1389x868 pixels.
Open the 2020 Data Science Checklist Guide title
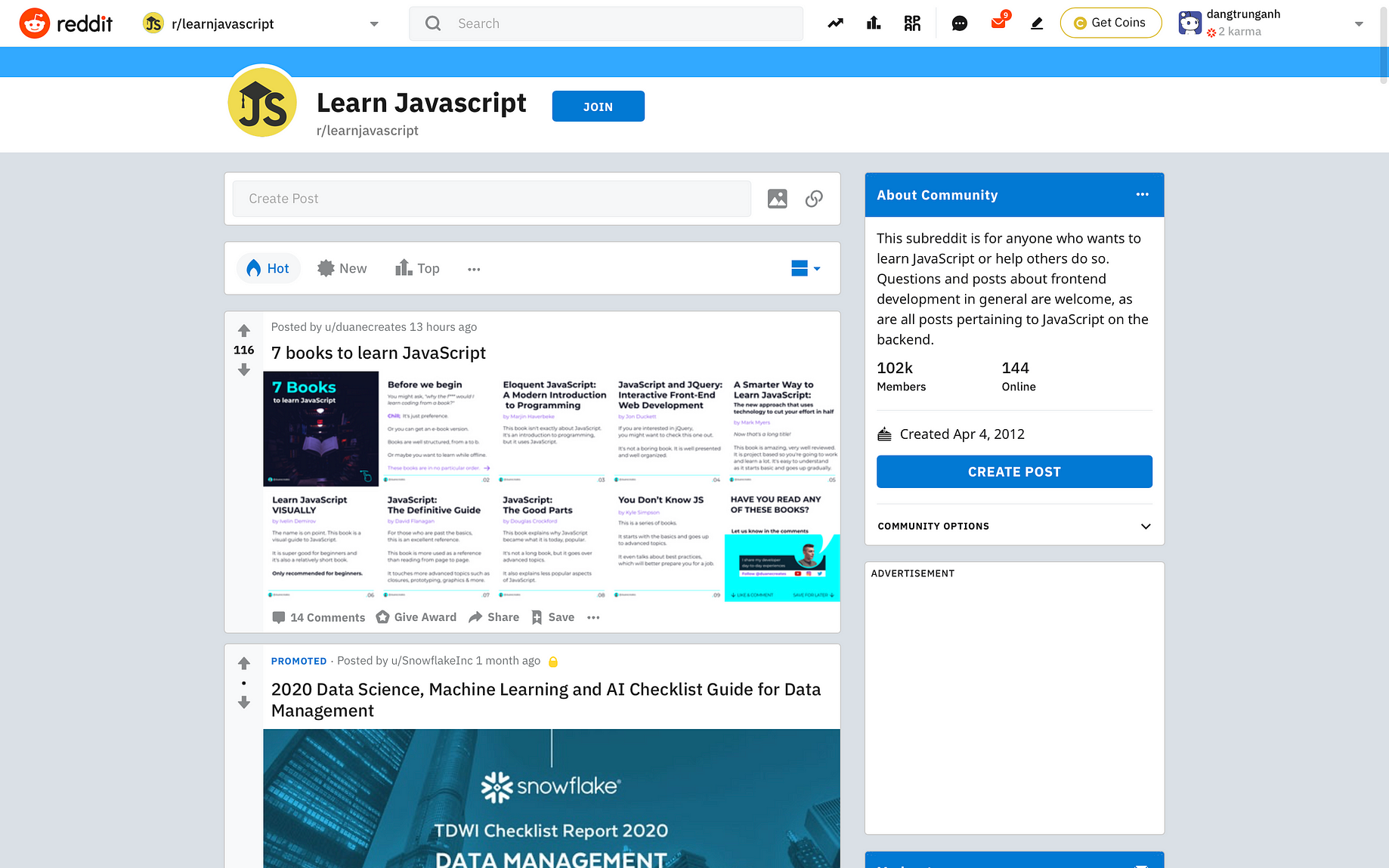coord(546,700)
